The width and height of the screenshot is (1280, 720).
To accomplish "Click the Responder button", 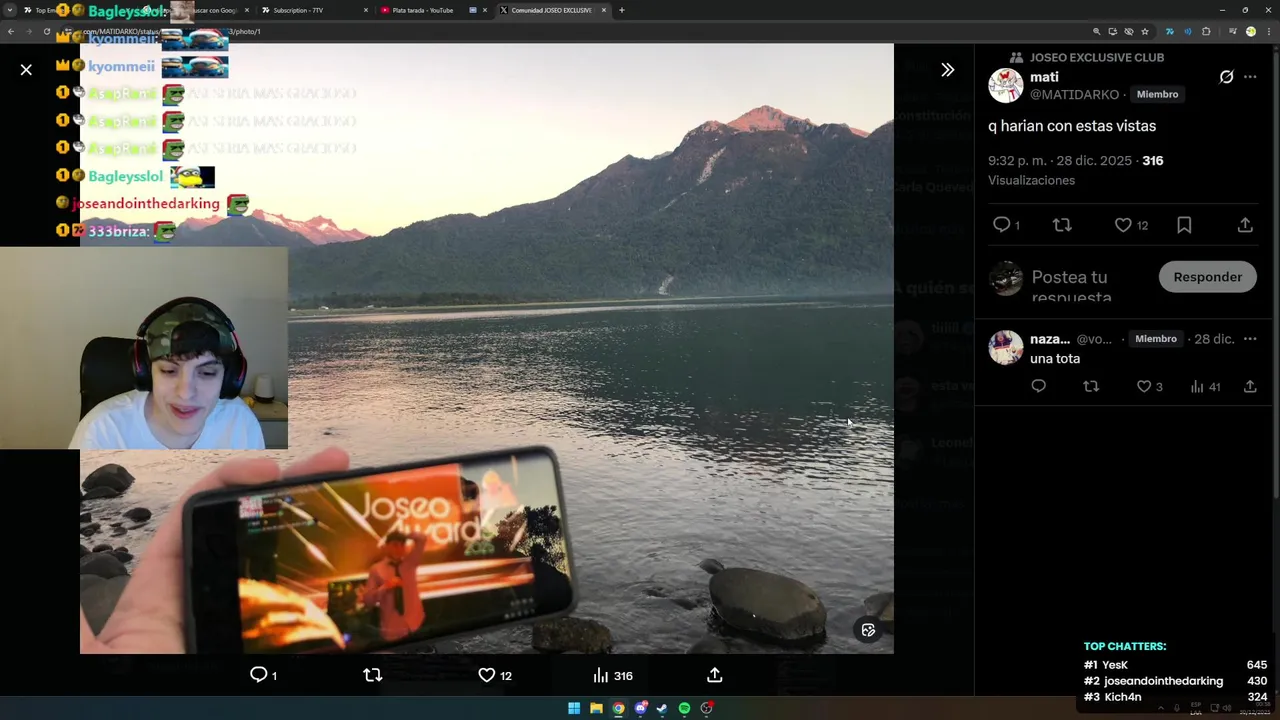I will [x=1207, y=277].
